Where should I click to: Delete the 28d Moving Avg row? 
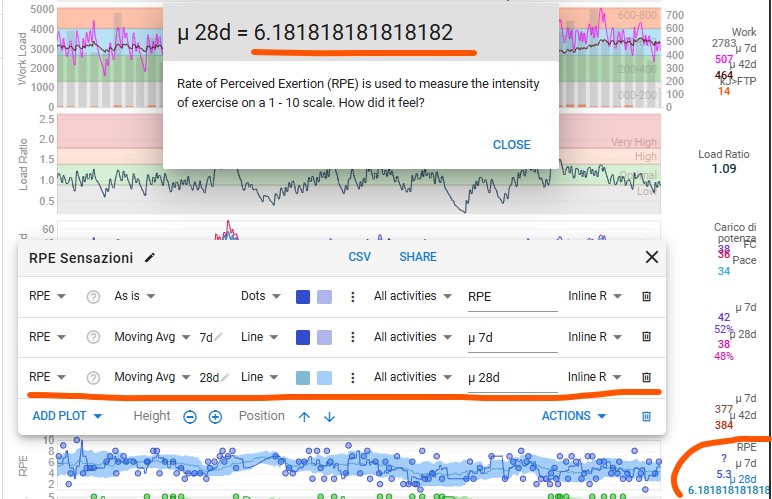point(646,377)
